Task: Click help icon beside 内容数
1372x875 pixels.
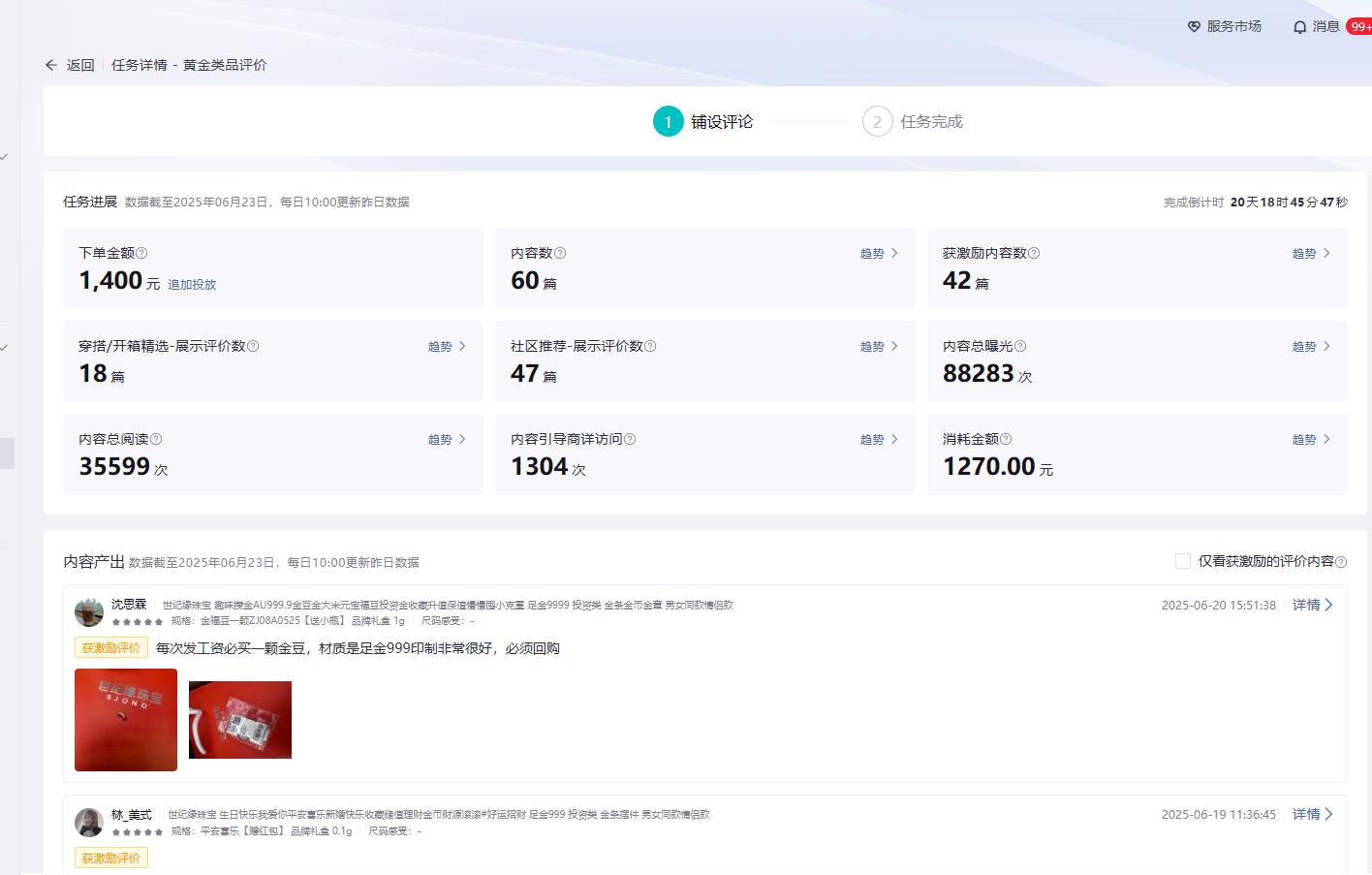Action: point(560,253)
